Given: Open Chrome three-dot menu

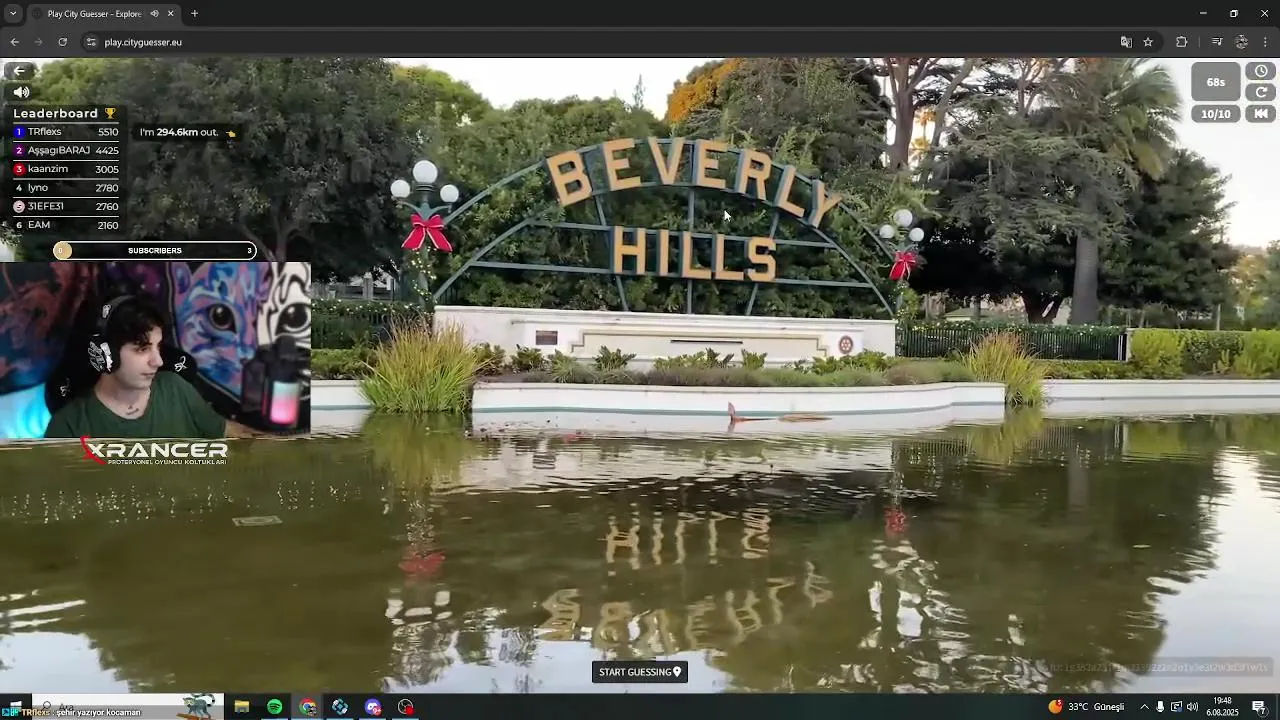Looking at the screenshot, I should click(1265, 42).
